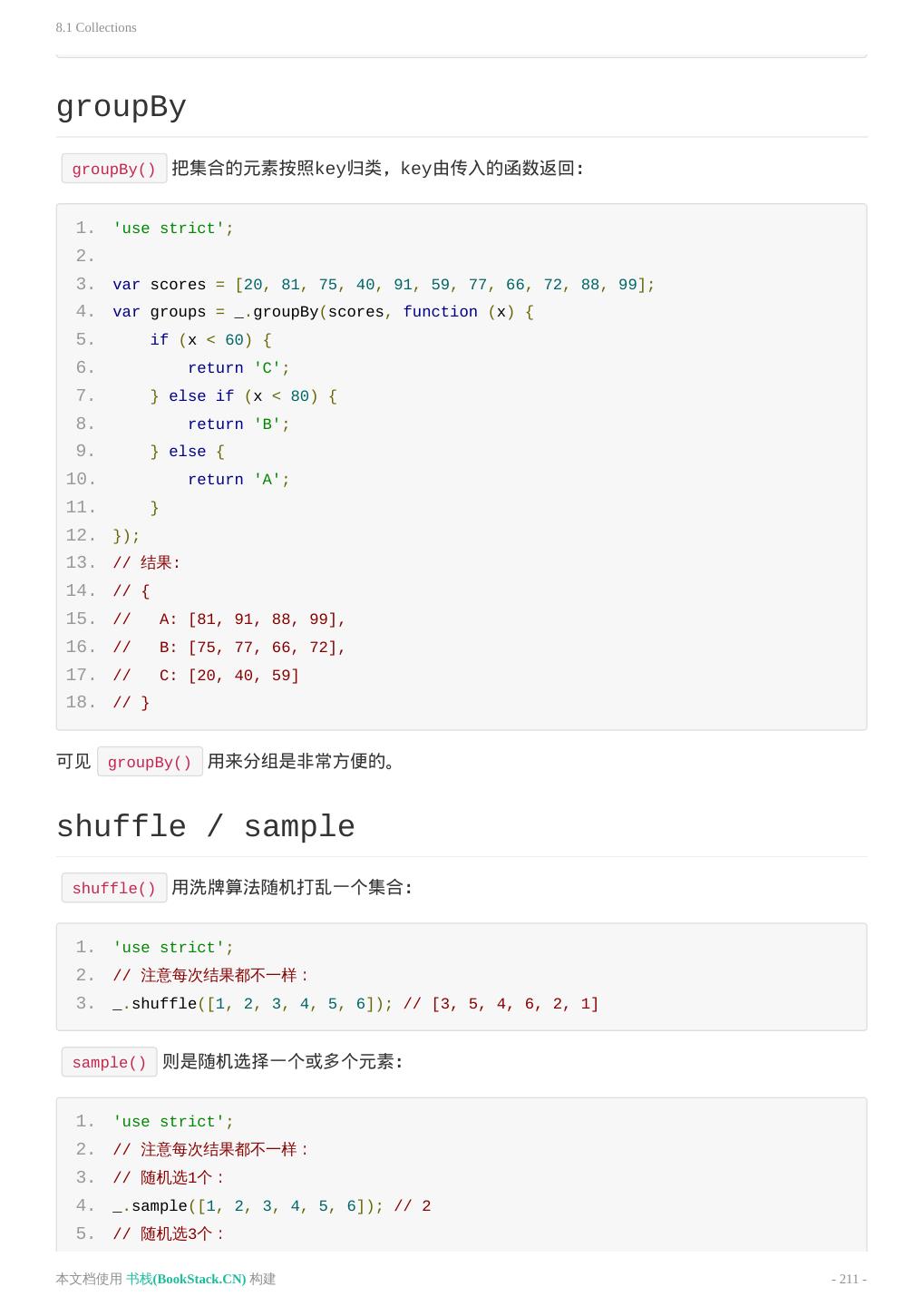Click the shuffle() inline code tag
This screenshot has width=924, height=1306.
114,888
